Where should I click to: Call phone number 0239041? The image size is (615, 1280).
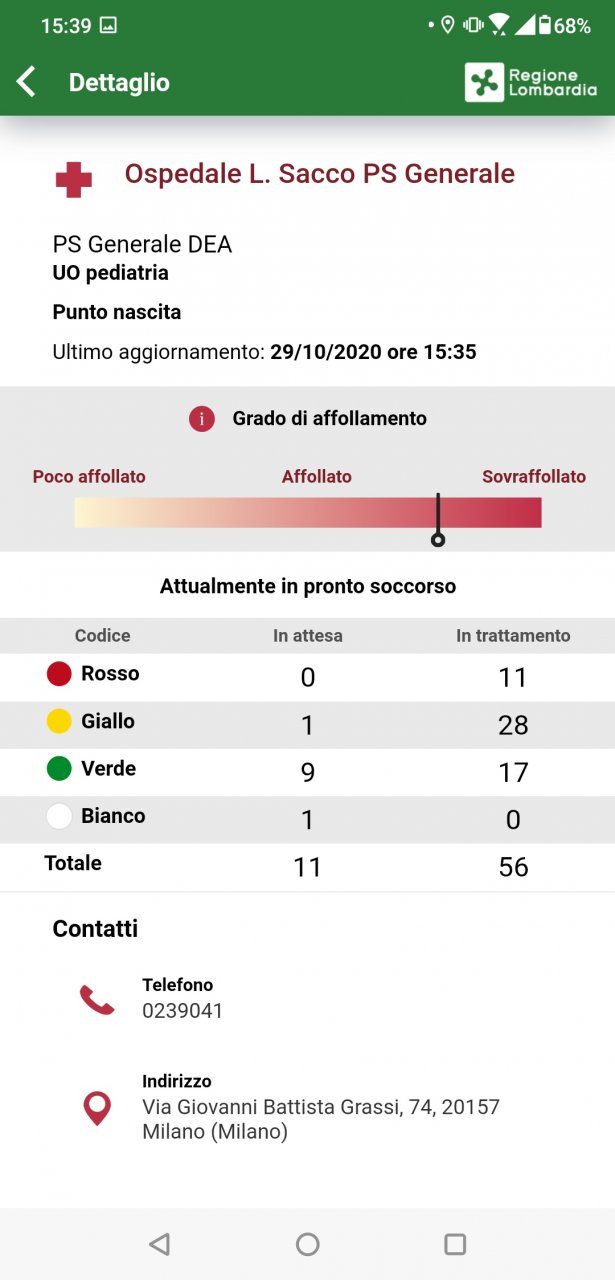click(182, 1011)
